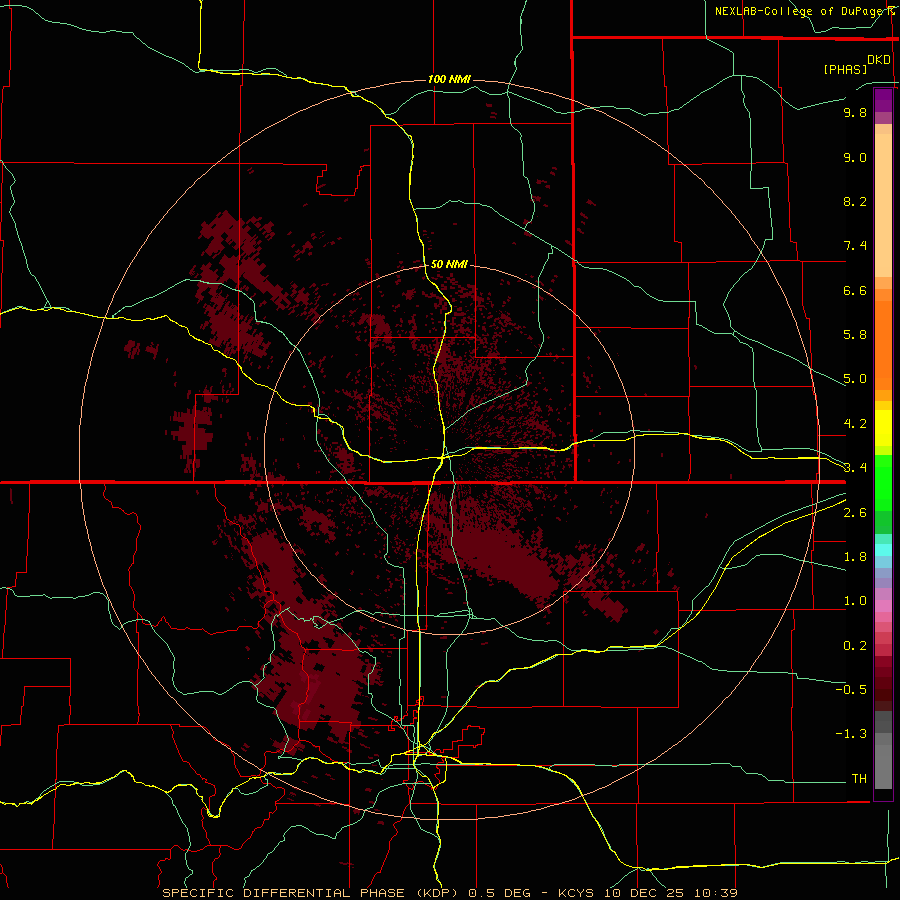The width and height of the screenshot is (900, 900).
Task: Click the 8.2 scale value
Action: [x=855, y=201]
